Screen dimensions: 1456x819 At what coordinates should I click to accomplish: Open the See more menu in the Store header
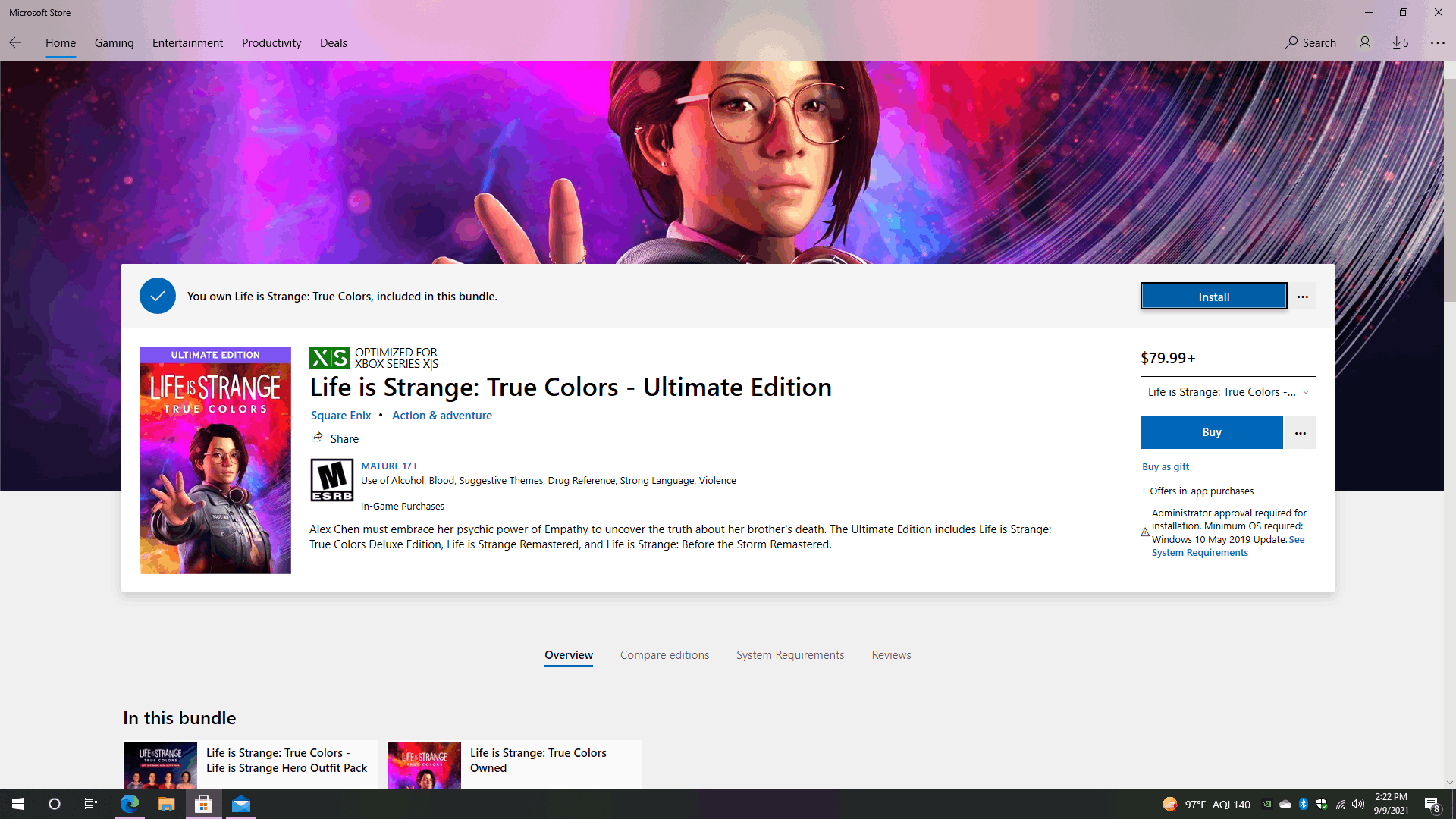(1437, 42)
